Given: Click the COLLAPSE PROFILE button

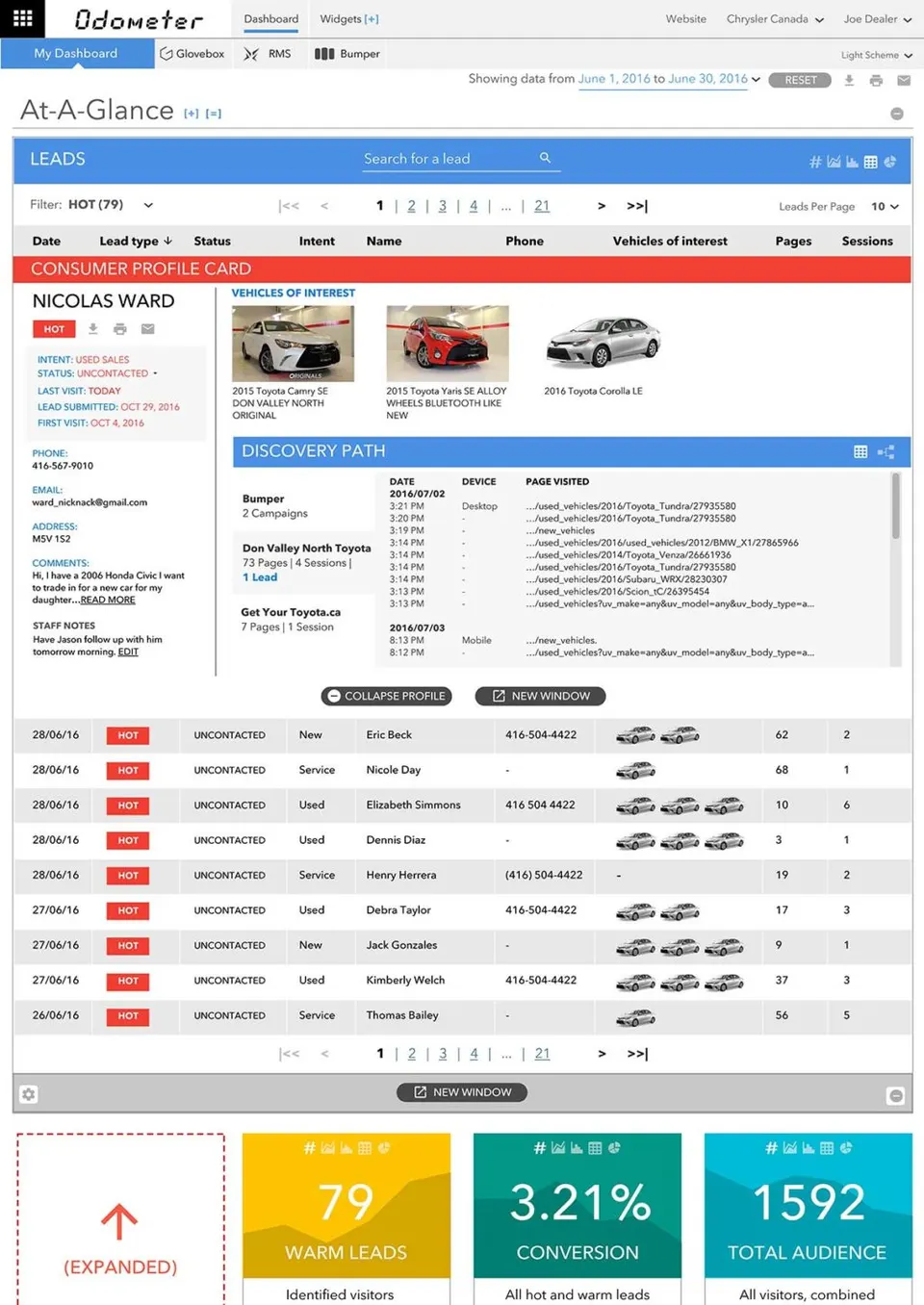Looking at the screenshot, I should [387, 696].
